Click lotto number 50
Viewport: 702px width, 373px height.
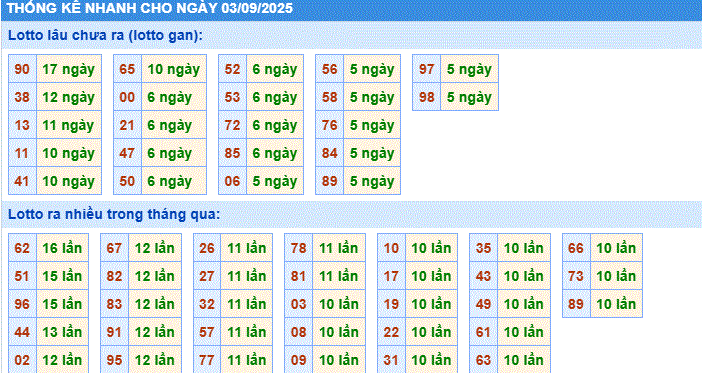(x=127, y=181)
